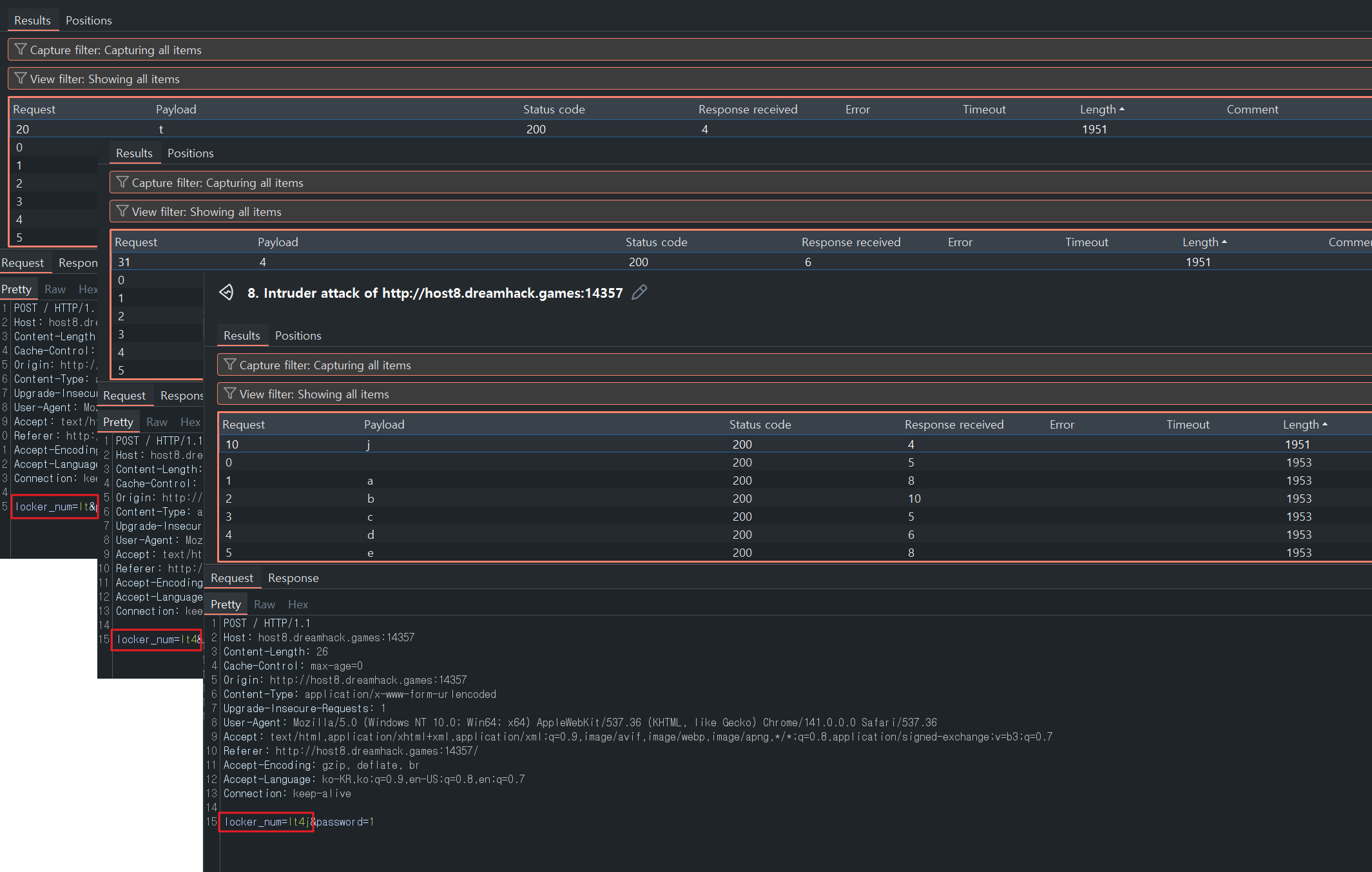Screen dimensions: 1372x872
Task: Switch to Raw view in attack 8 request
Action: [x=264, y=605]
